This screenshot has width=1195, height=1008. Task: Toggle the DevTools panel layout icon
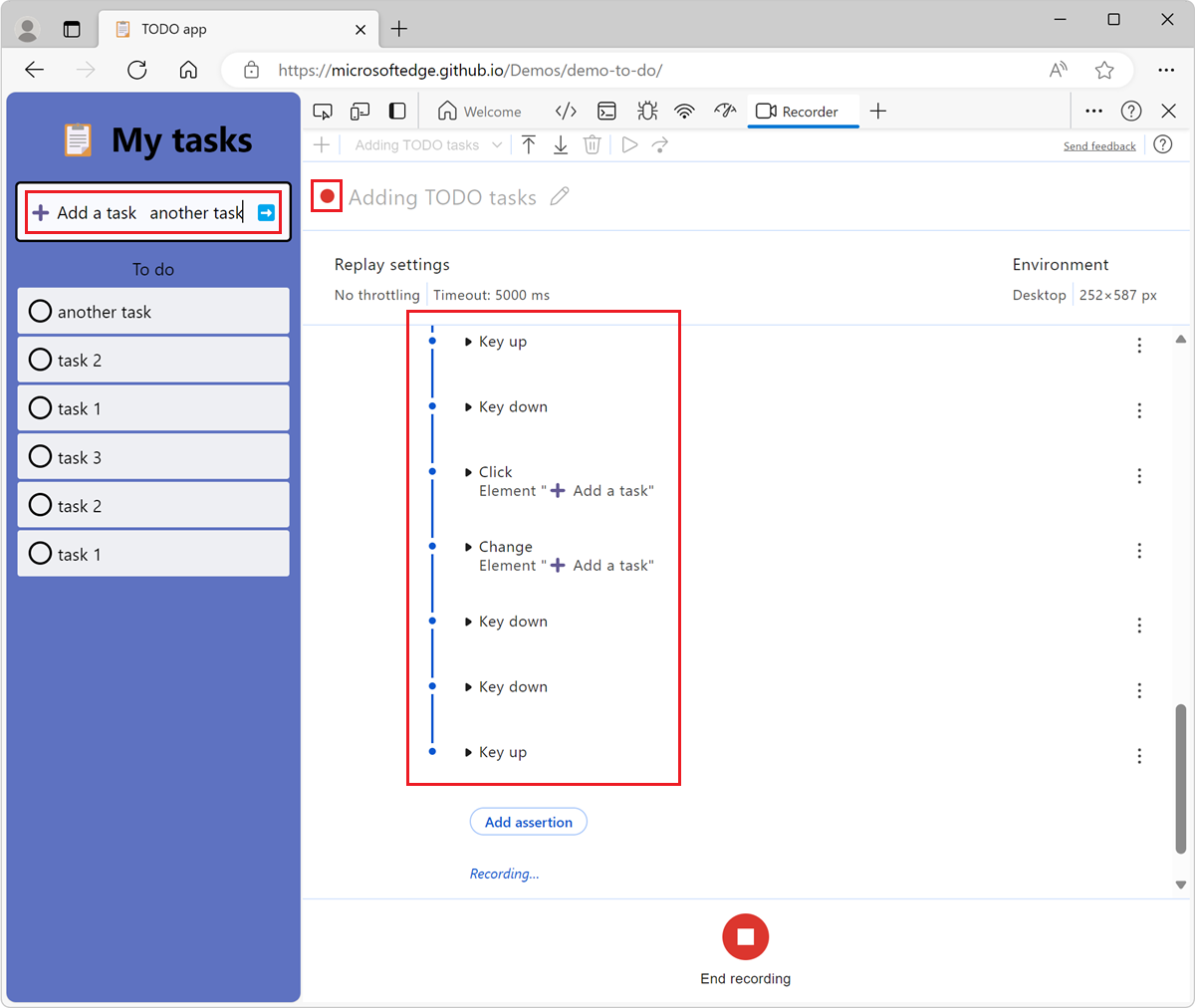pos(396,111)
